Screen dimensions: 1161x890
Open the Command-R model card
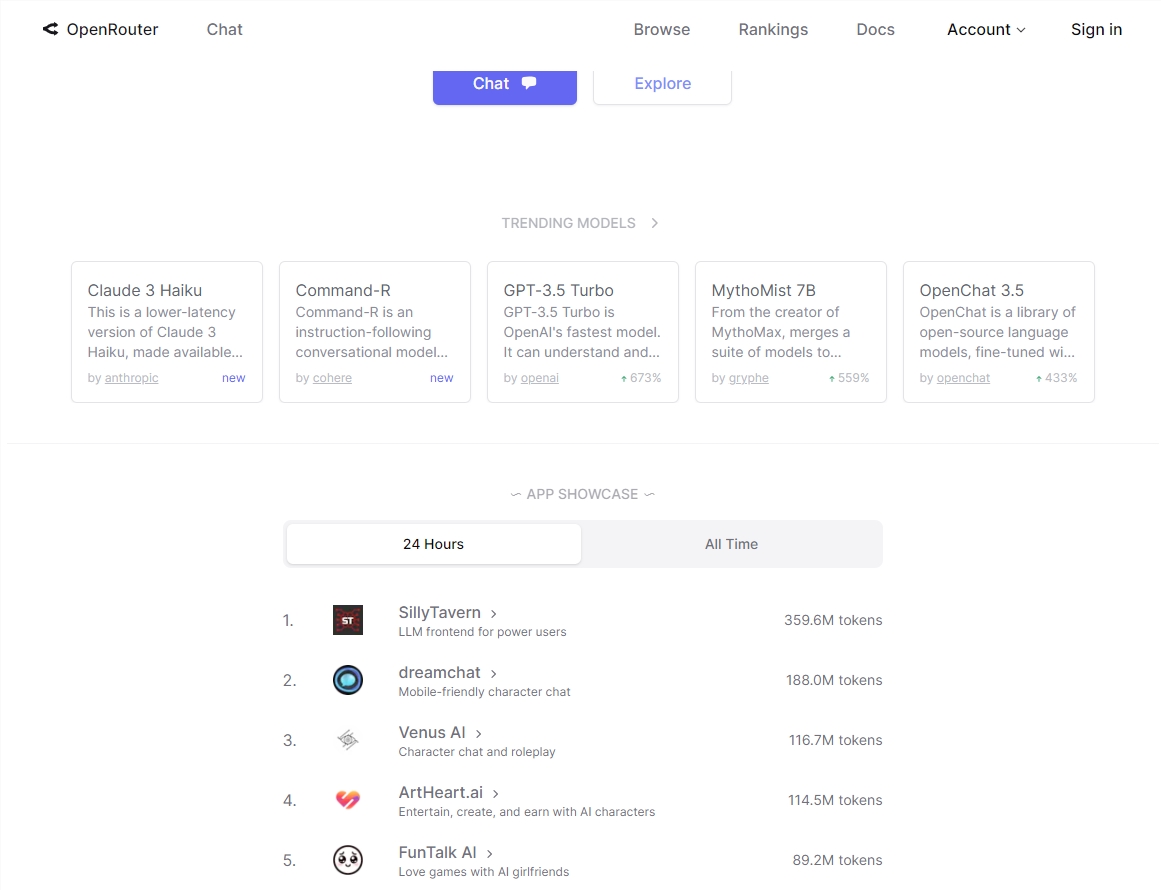tap(375, 332)
